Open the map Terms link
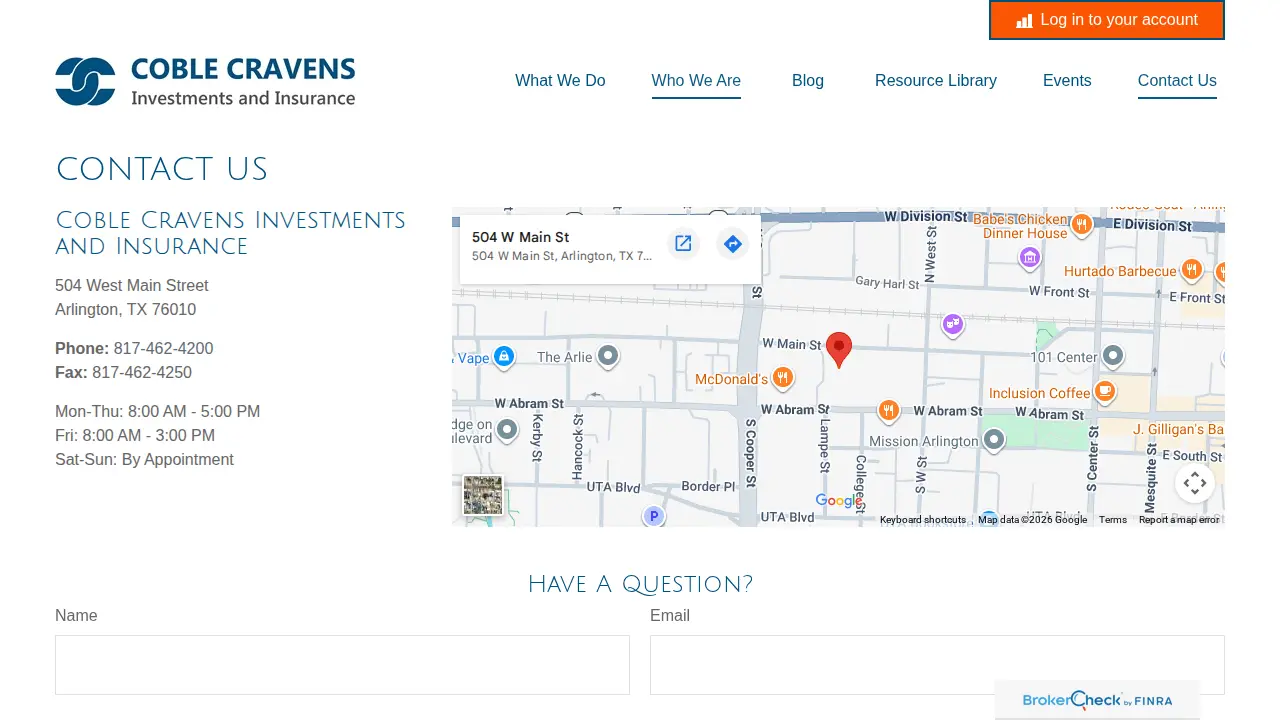Image resolution: width=1280 pixels, height=720 pixels. click(1113, 520)
